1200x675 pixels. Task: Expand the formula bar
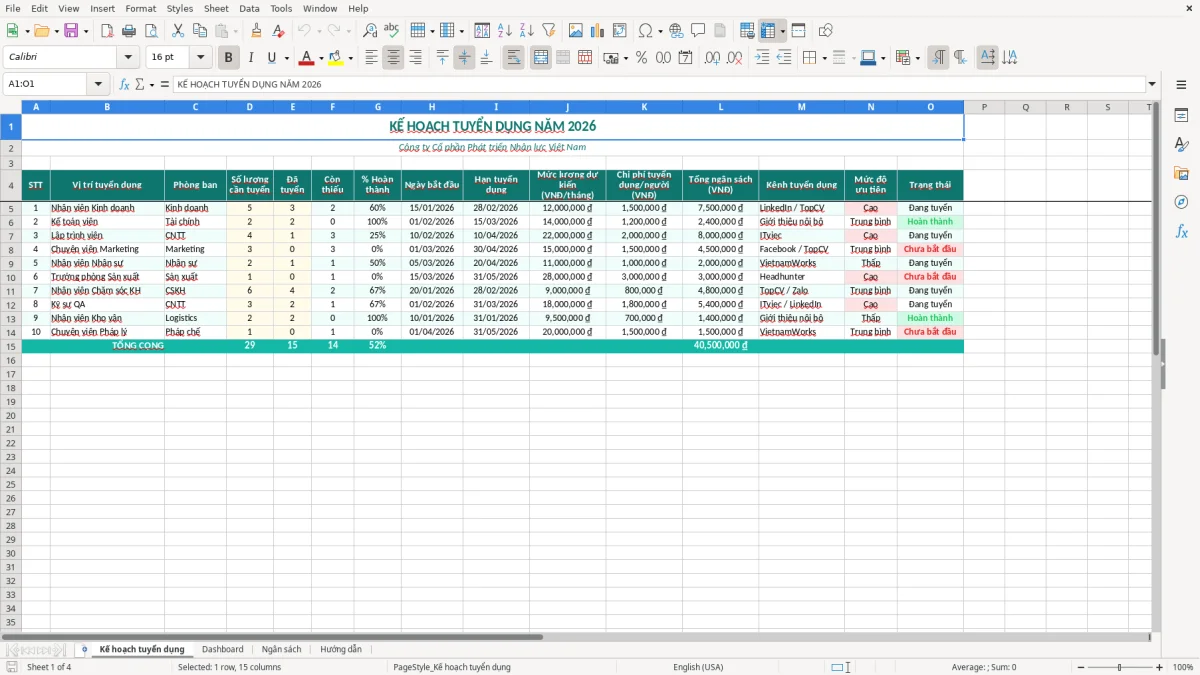[1152, 84]
